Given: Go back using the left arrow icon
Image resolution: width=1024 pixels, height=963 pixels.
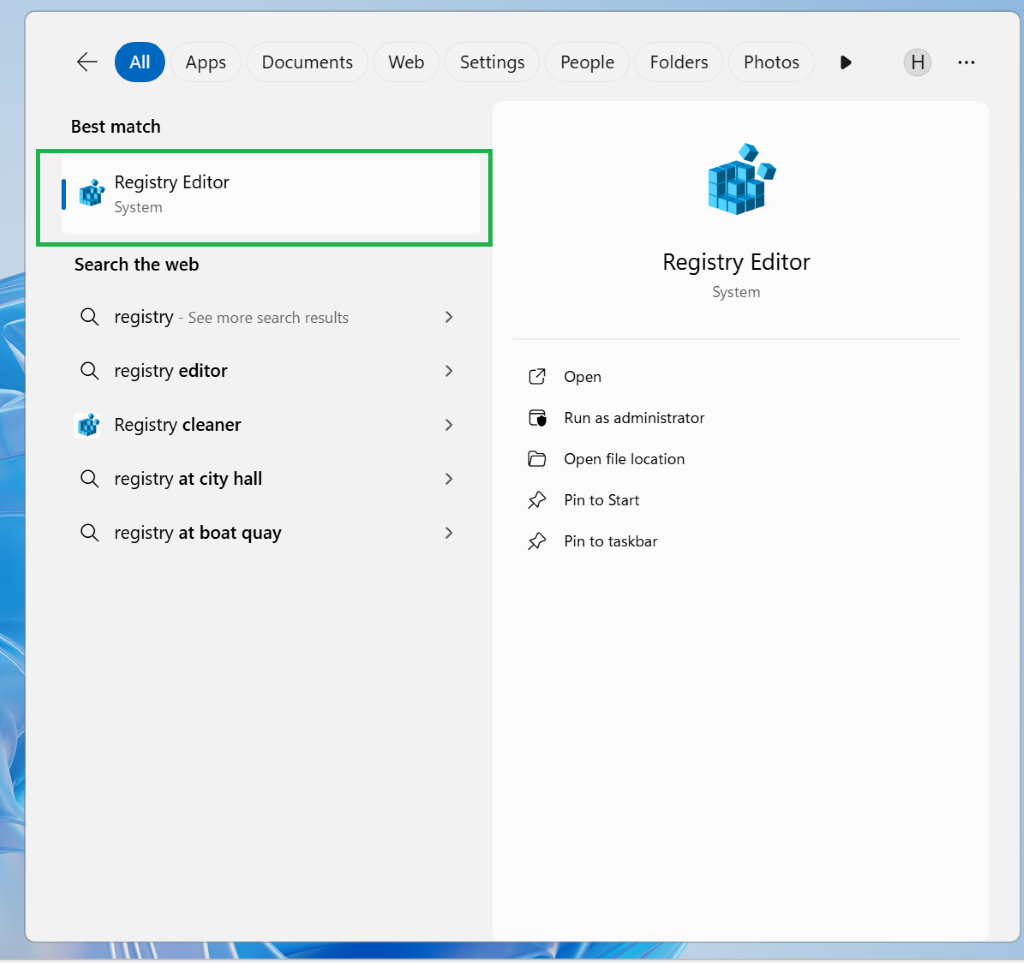Looking at the screenshot, I should (87, 62).
